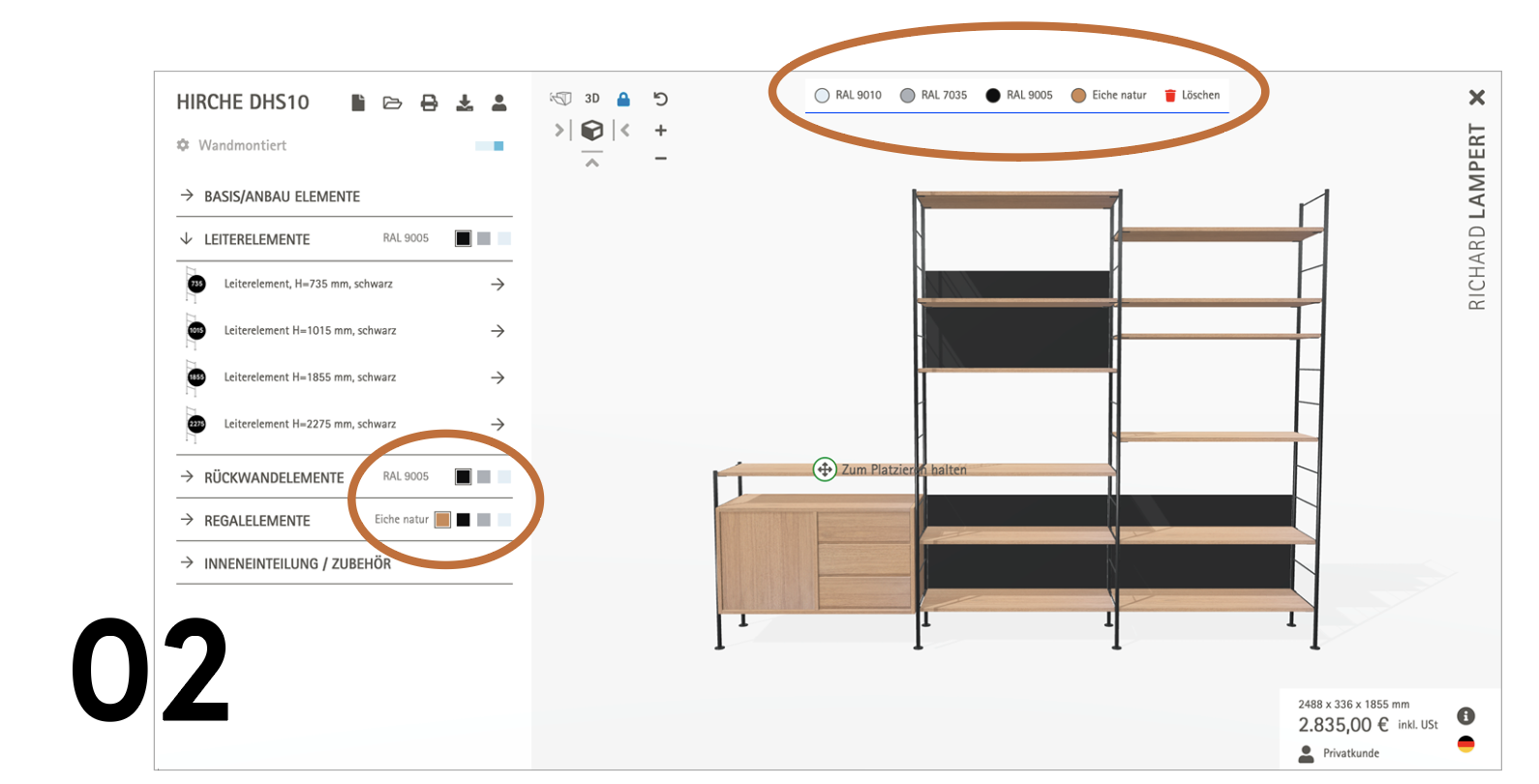Toggle the view lock icon
This screenshot has width=1539, height=784.
click(623, 99)
